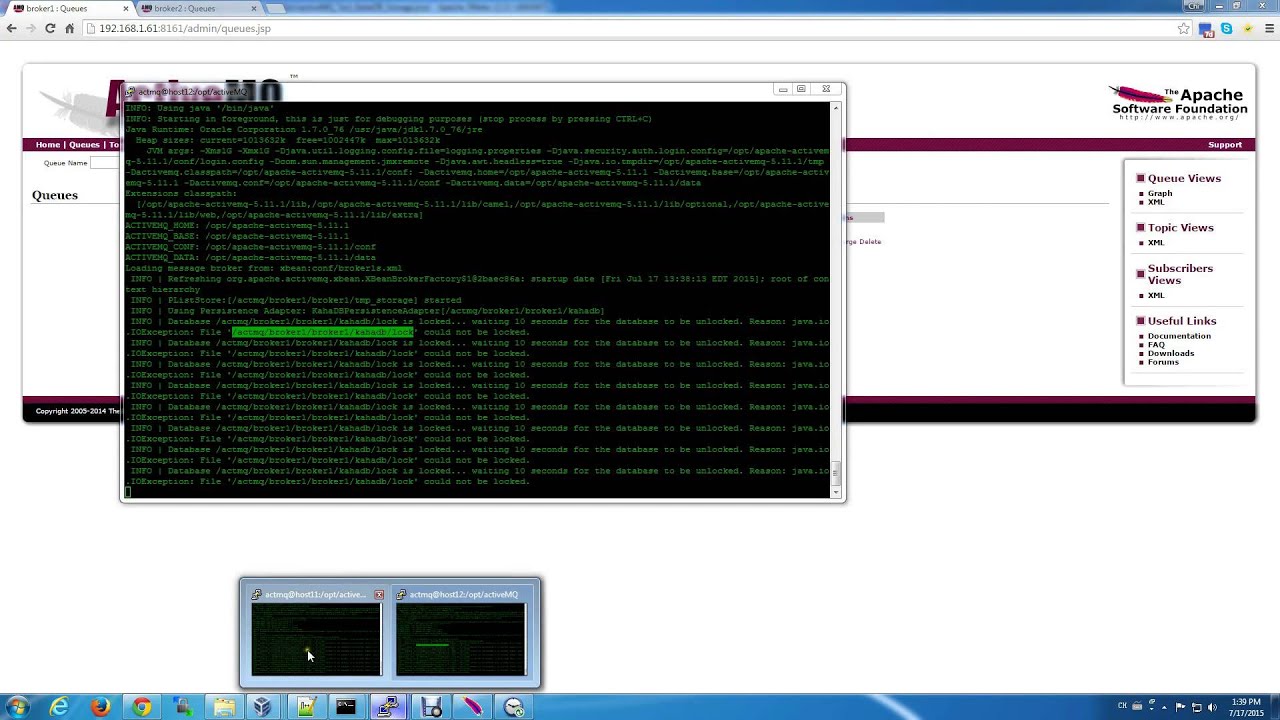
Task: Open Queue Views XML link
Action: [1155, 202]
